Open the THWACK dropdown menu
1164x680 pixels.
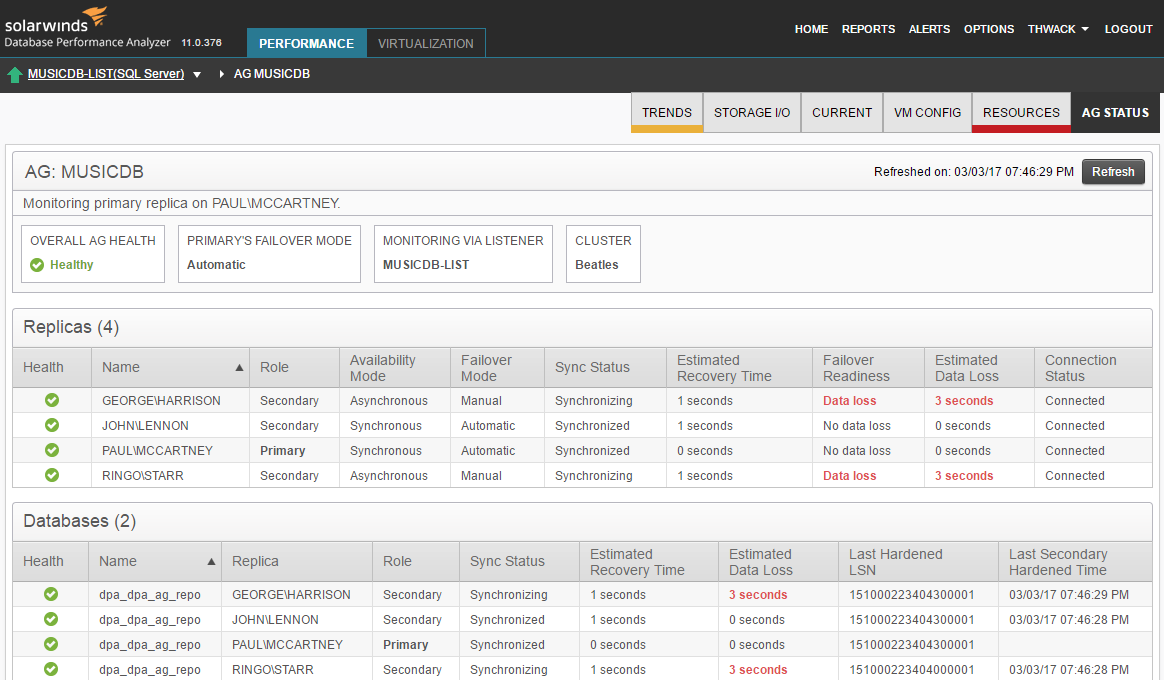[x=1058, y=29]
